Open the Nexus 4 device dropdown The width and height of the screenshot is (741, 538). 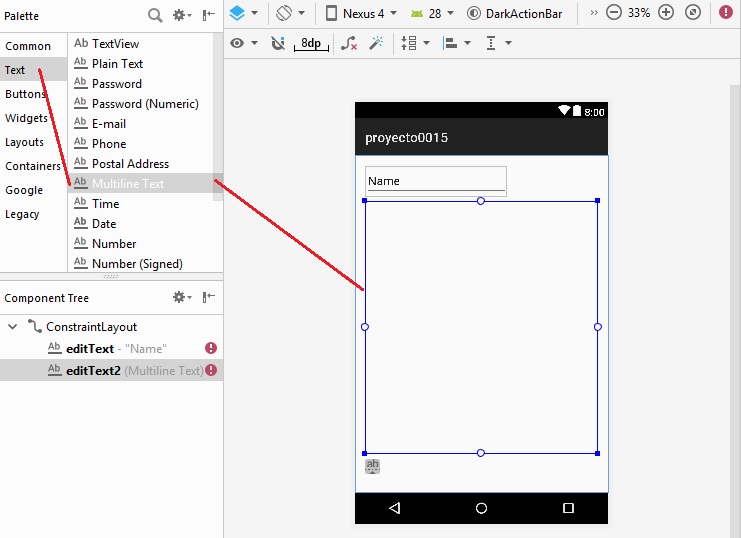[361, 13]
